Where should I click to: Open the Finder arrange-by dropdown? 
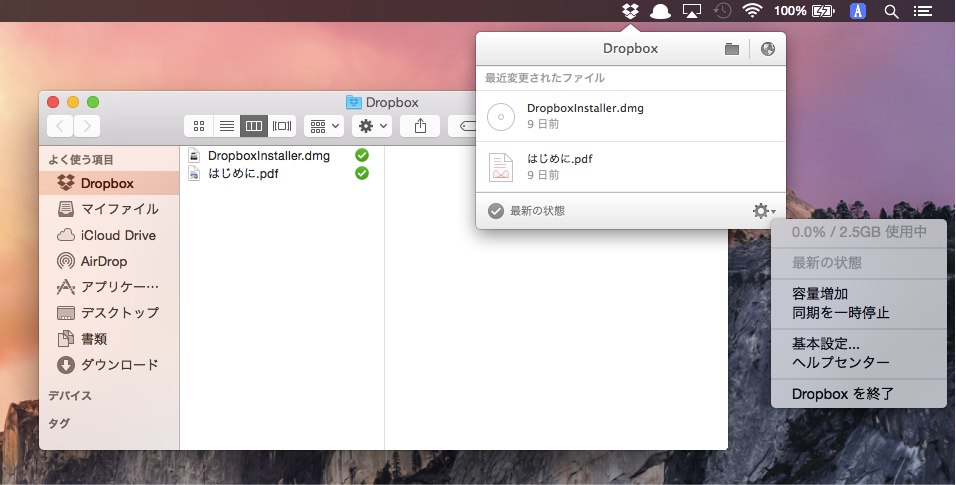pyautogui.click(x=324, y=126)
